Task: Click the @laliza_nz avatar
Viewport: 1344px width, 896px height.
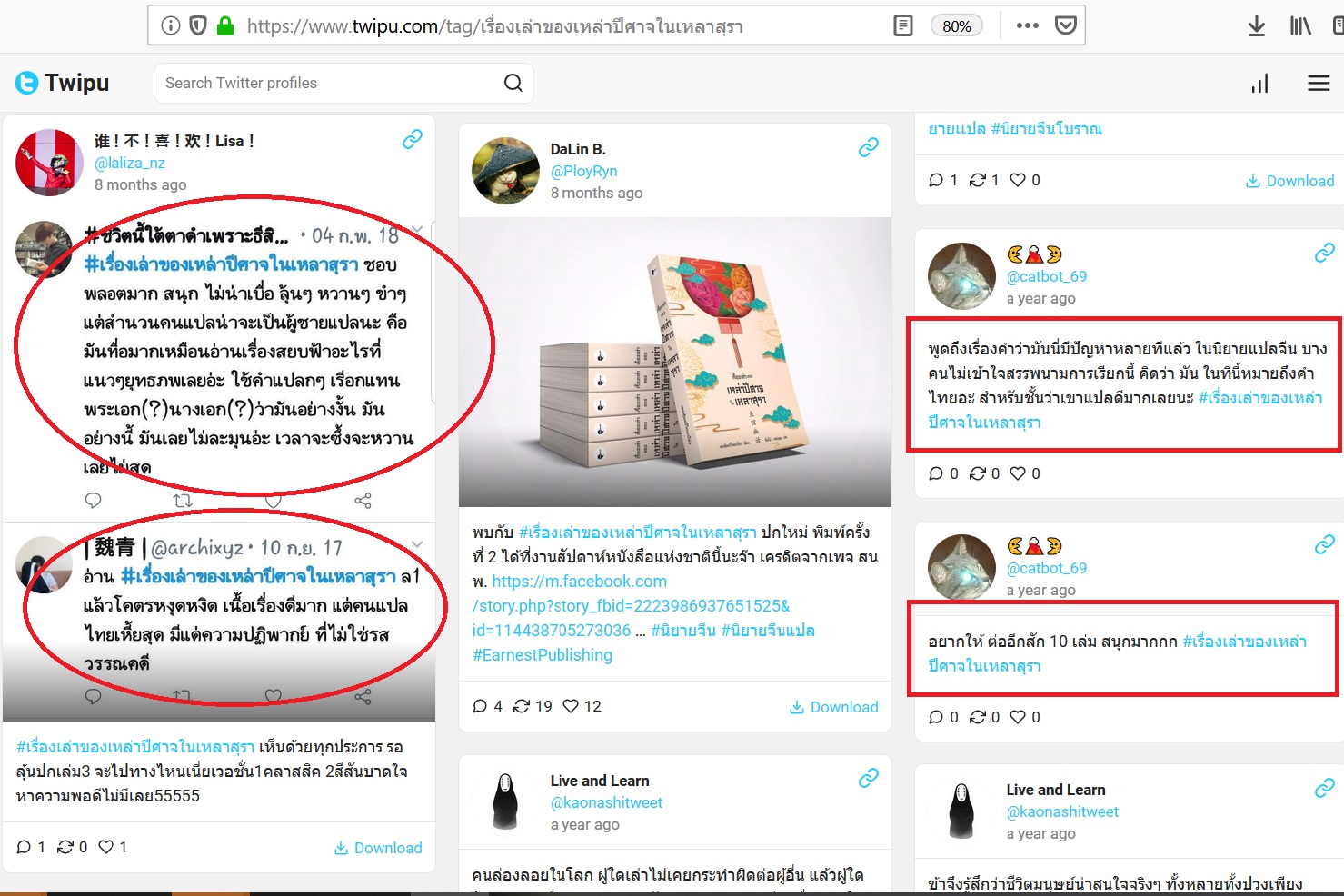Action: (49, 163)
